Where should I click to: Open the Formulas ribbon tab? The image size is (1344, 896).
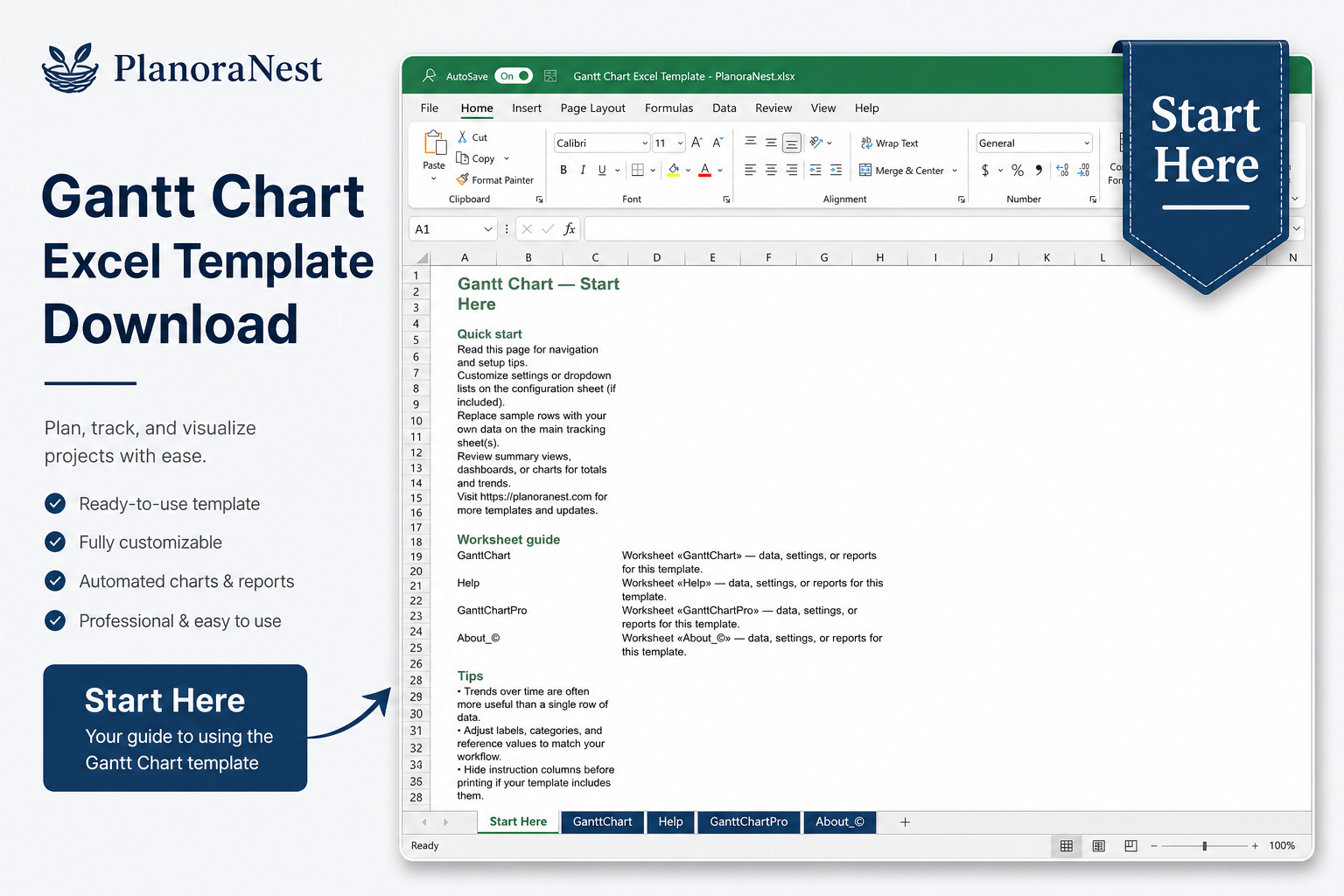[x=668, y=108]
